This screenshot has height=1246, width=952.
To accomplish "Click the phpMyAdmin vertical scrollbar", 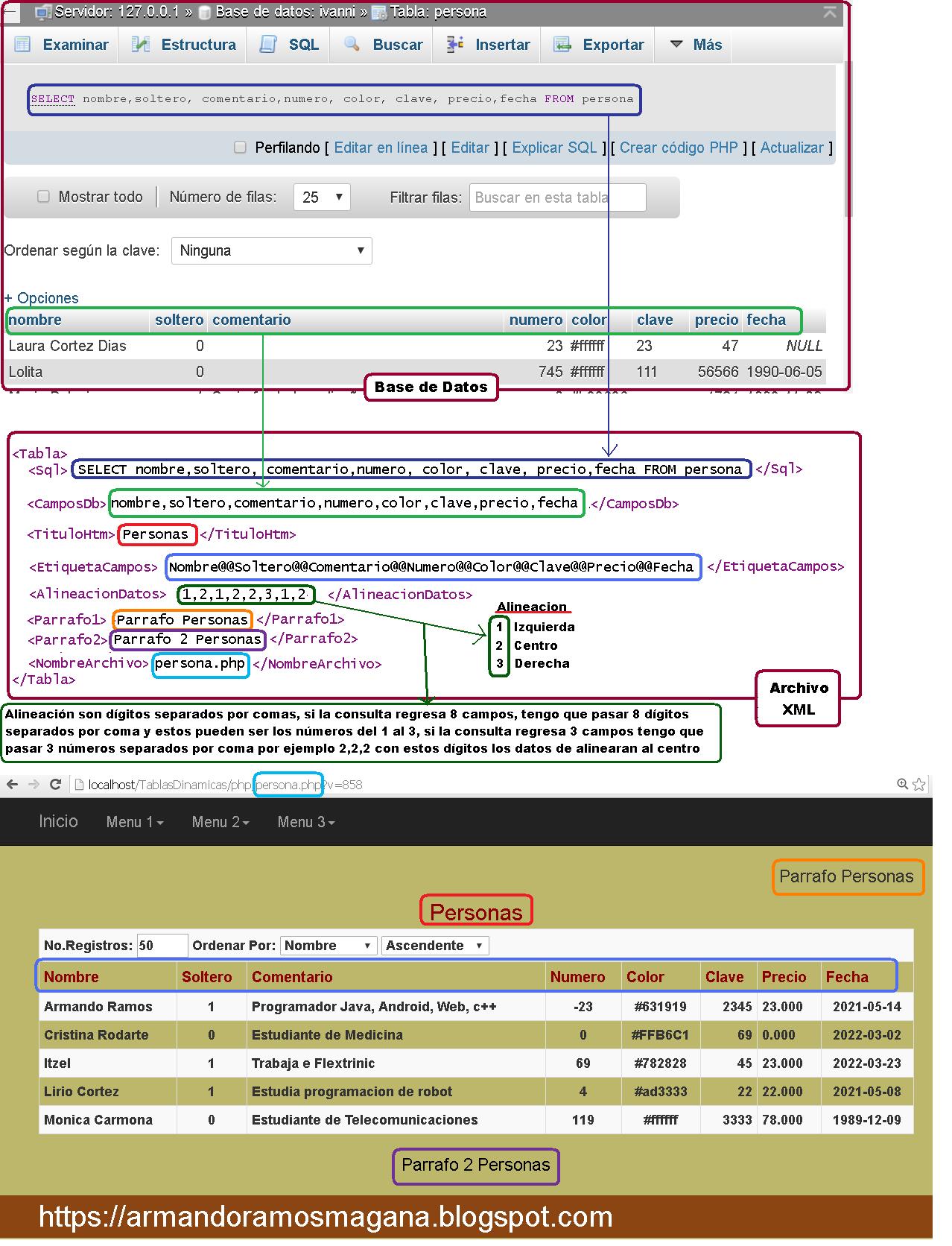I will tap(848, 138).
